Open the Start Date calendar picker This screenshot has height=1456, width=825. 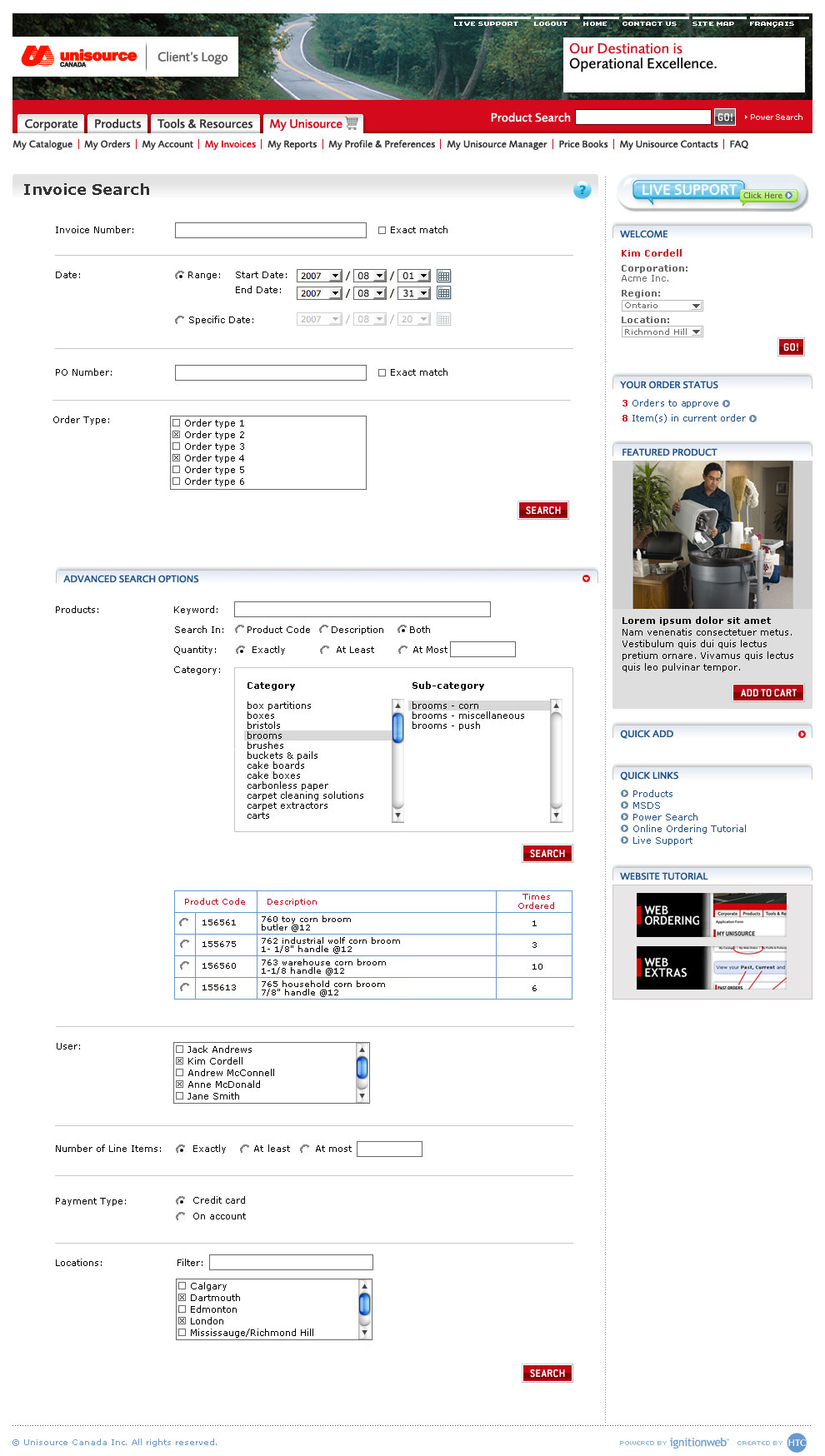[443, 276]
